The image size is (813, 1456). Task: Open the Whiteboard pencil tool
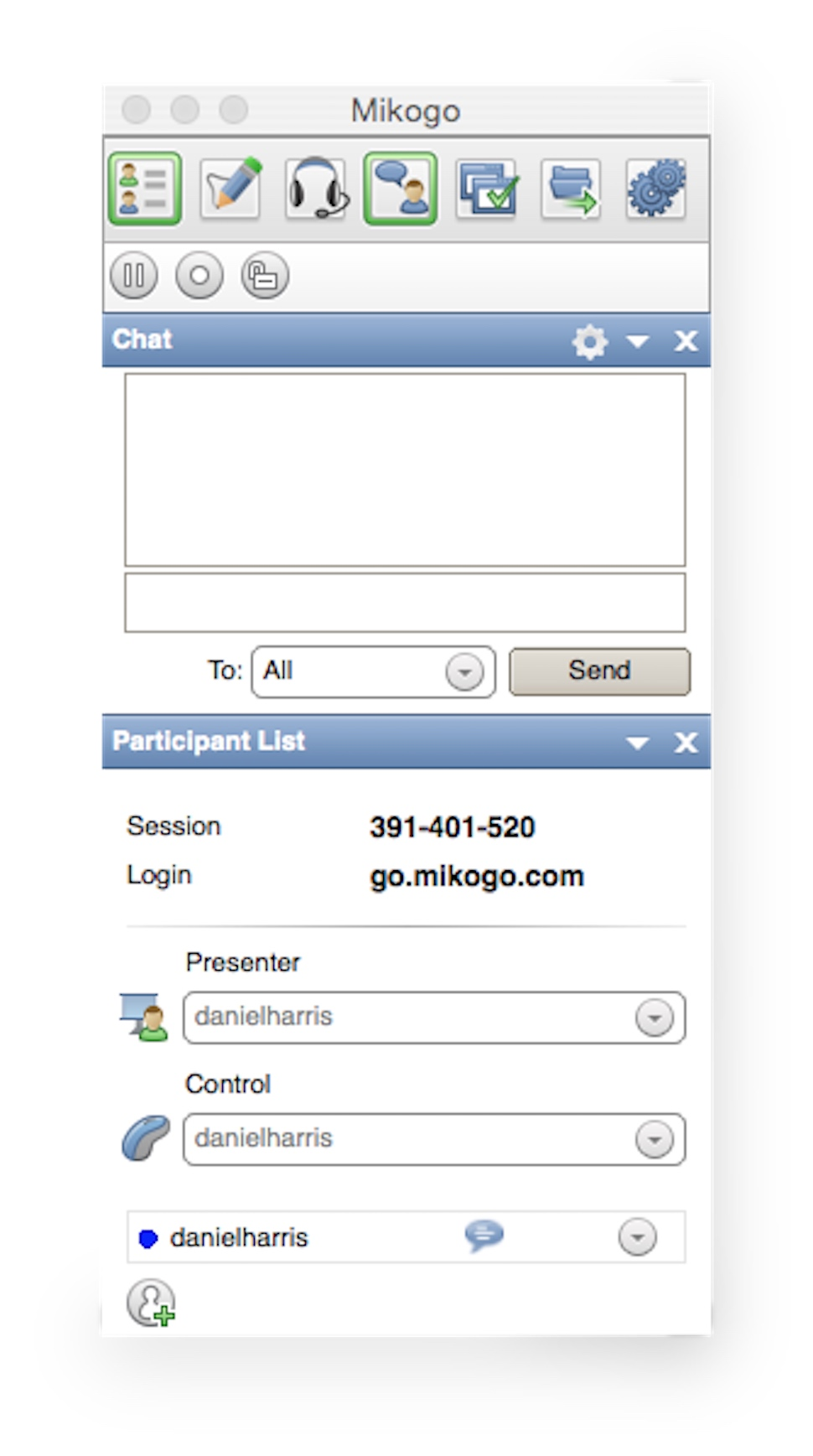point(230,189)
